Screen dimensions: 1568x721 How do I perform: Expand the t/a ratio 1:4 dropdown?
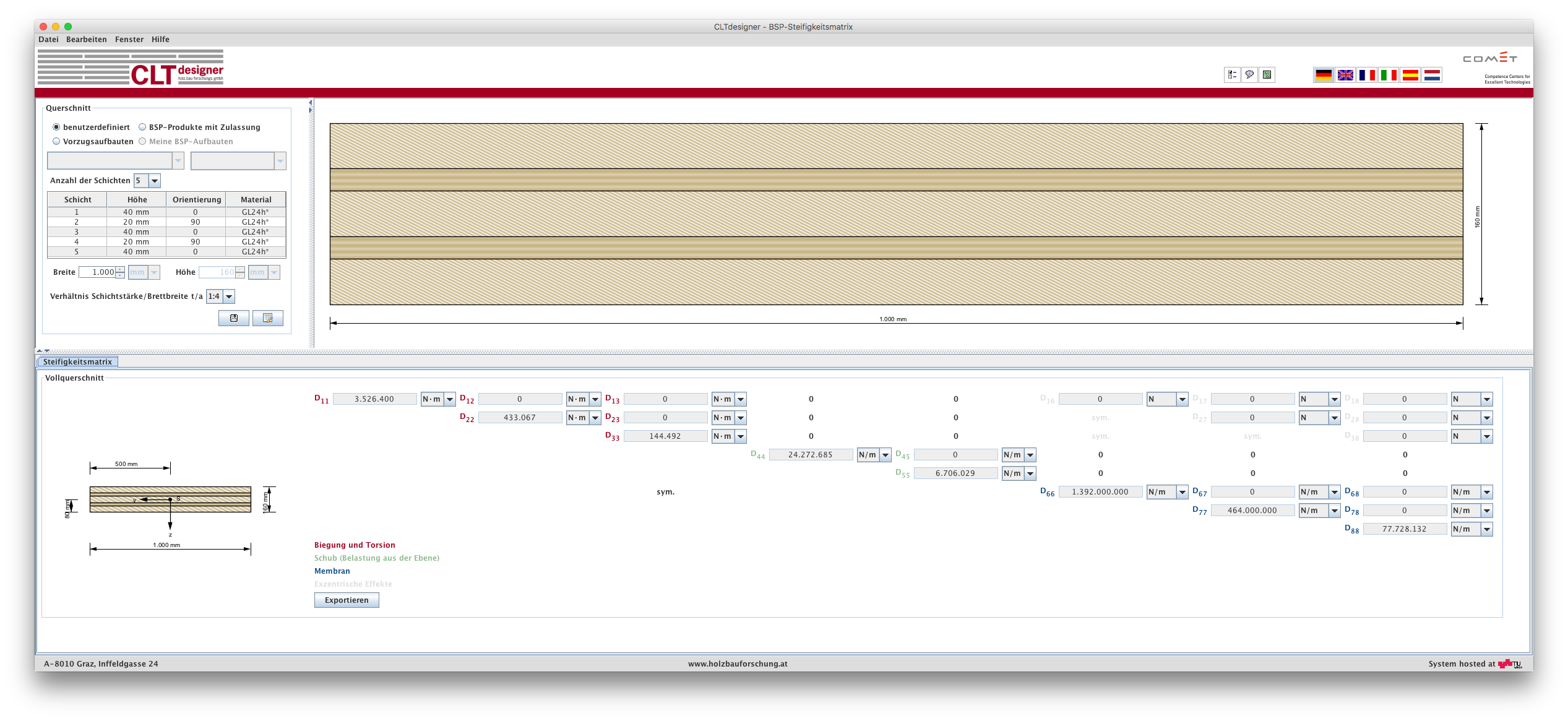pos(228,296)
